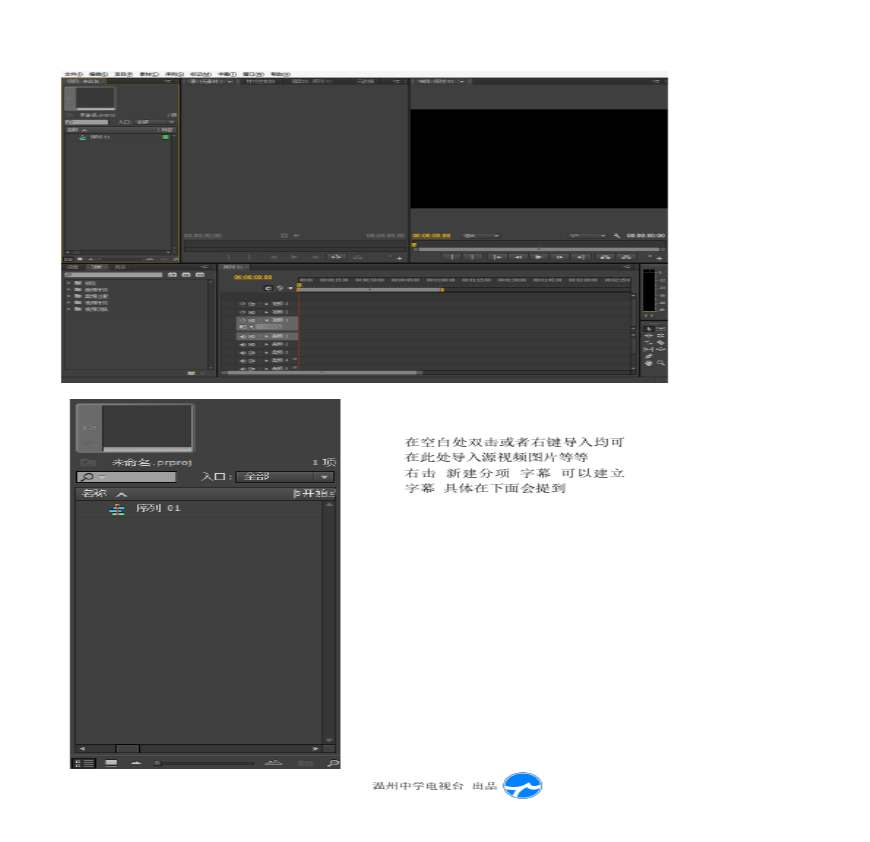The width and height of the screenshot is (870, 842).
Task: Toggle eye visibility of top video track
Action: (x=243, y=303)
